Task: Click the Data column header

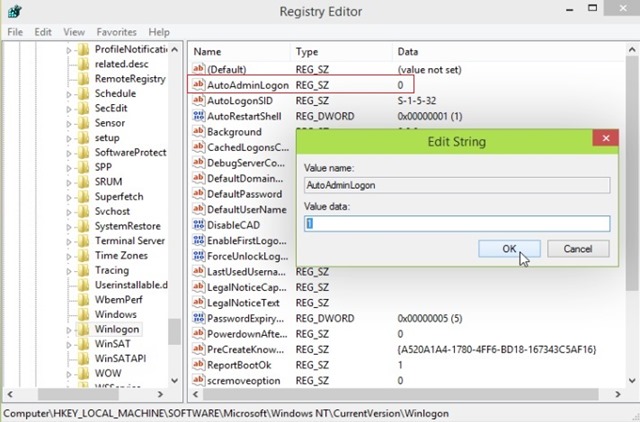Action: click(x=508, y=52)
